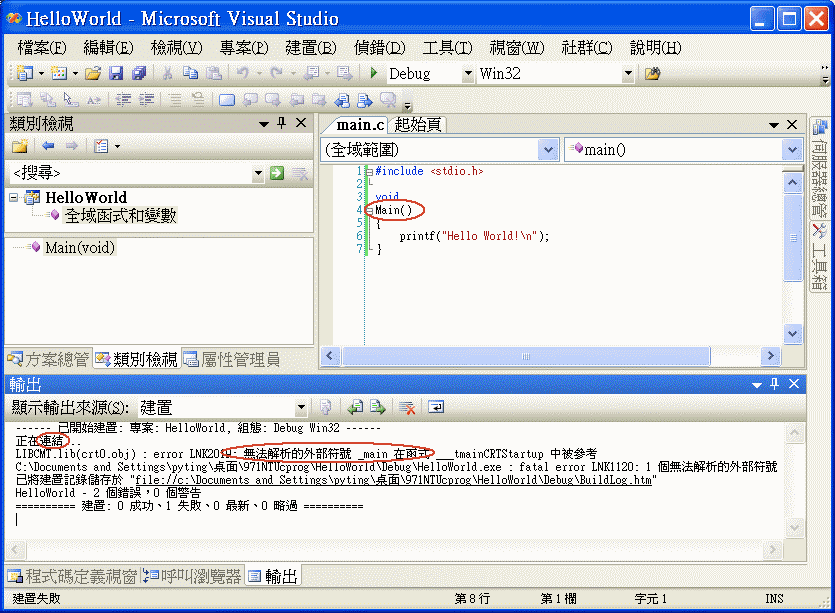Click the editor horizontal scrollbar thumb
835x613 pixels.
(526, 356)
